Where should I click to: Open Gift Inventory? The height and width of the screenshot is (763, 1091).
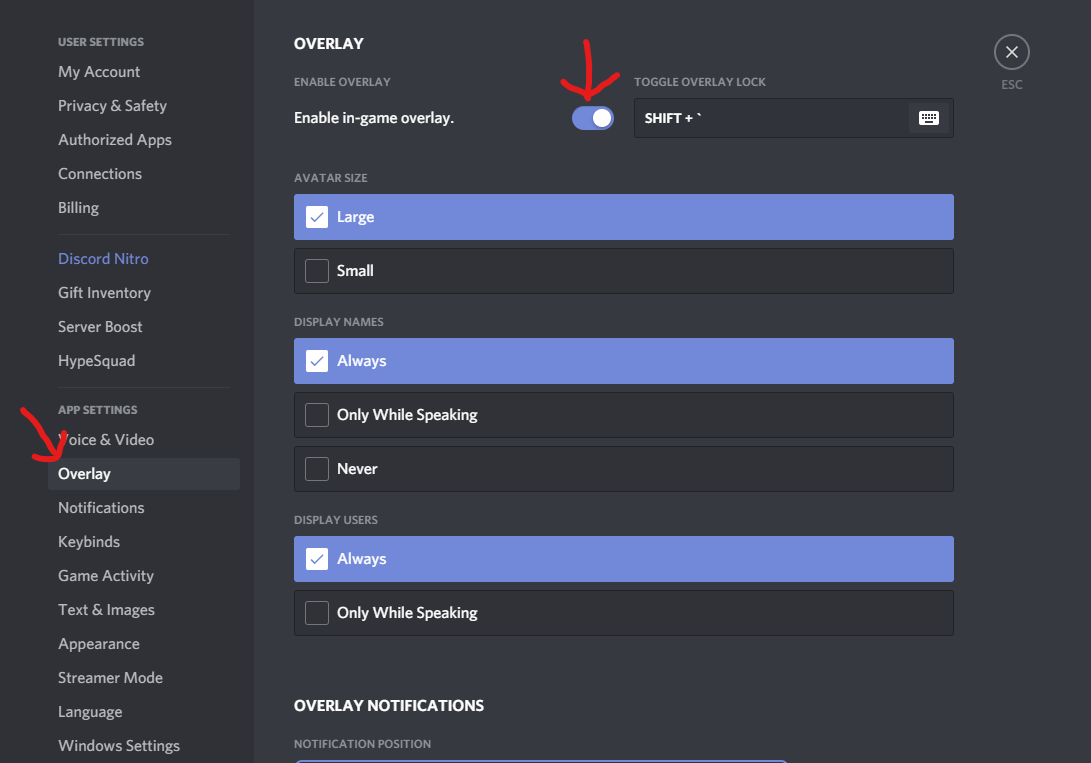pos(104,293)
